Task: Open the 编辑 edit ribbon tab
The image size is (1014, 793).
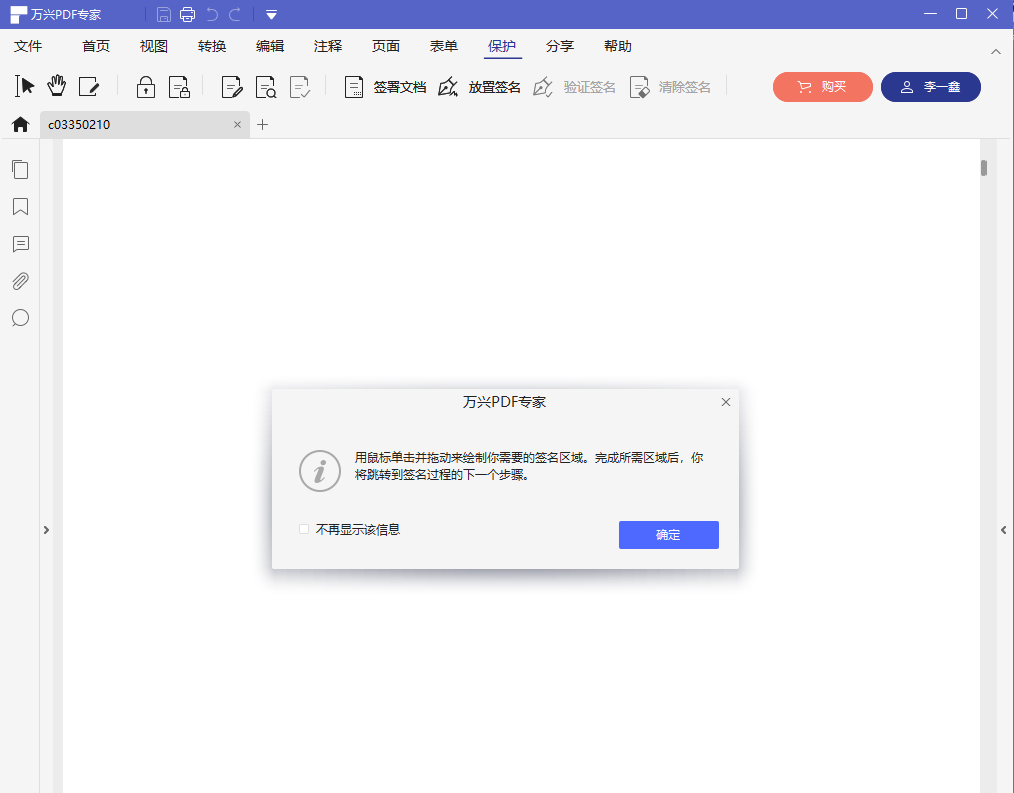Action: (270, 46)
